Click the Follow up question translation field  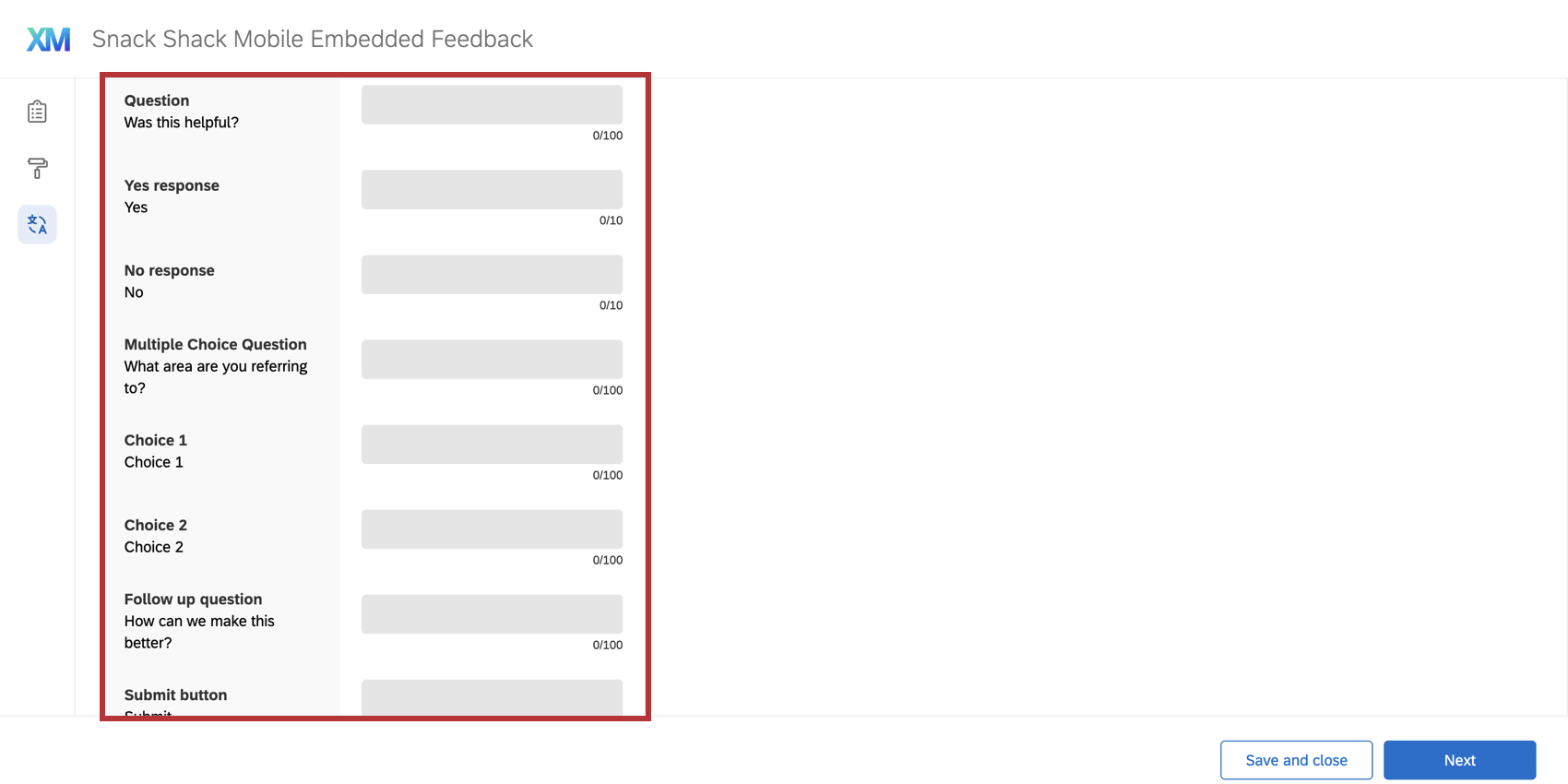[x=492, y=613]
